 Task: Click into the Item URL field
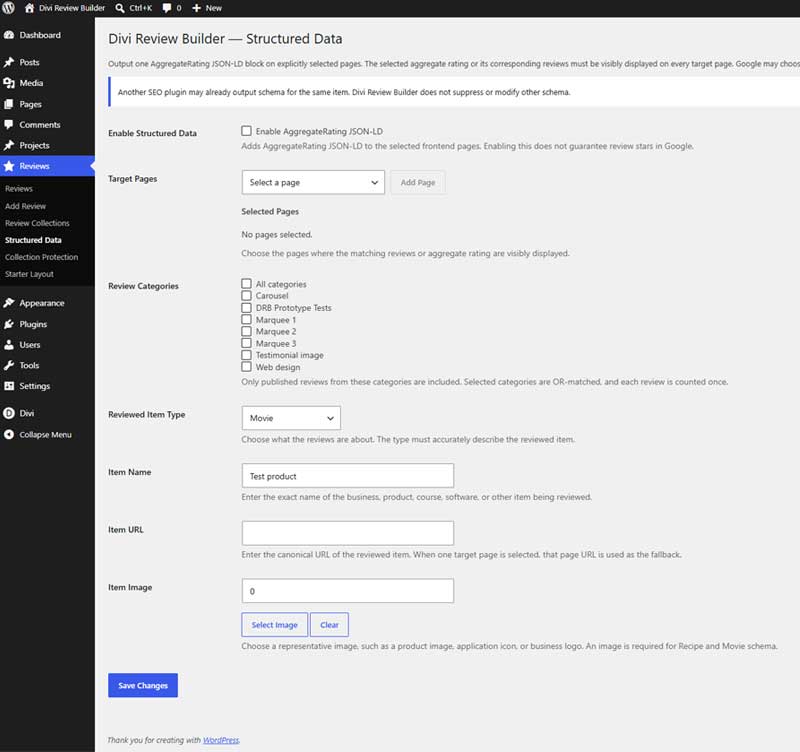point(347,533)
